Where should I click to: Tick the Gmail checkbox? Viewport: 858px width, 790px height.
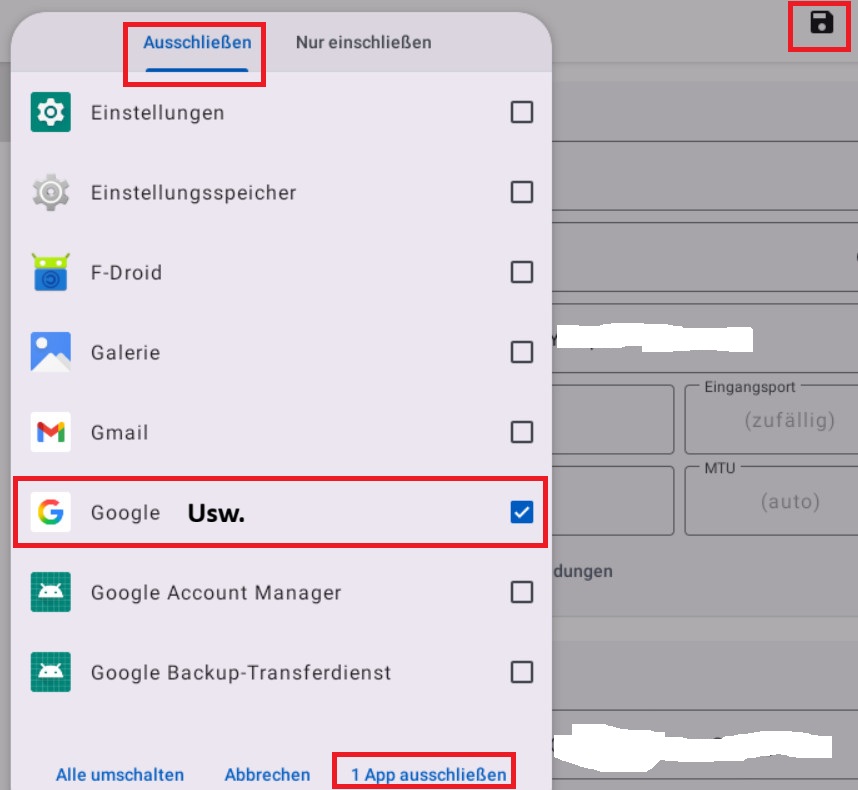pyautogui.click(x=521, y=432)
